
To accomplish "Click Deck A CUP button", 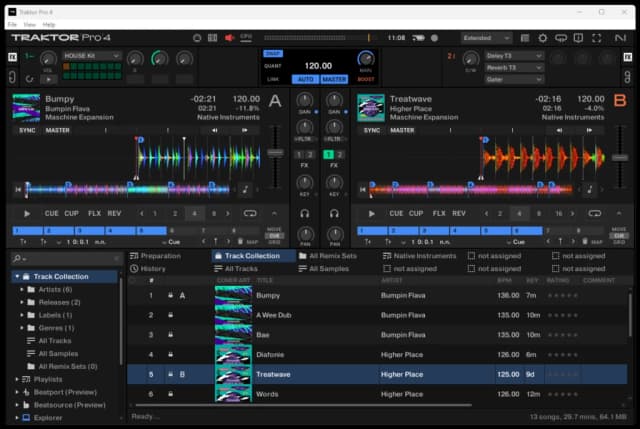I will tap(71, 213).
